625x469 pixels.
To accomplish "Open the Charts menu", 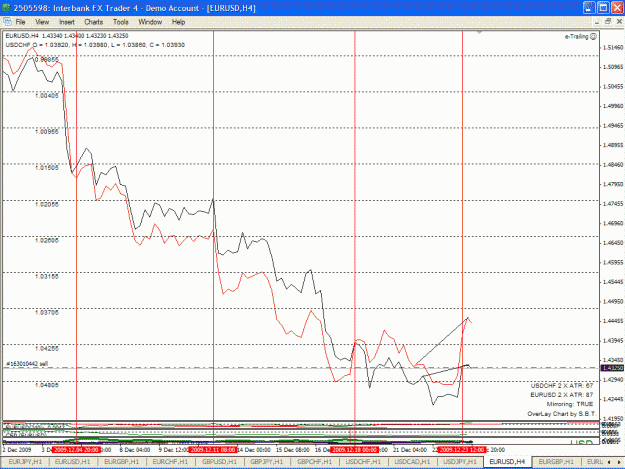I will point(93,22).
